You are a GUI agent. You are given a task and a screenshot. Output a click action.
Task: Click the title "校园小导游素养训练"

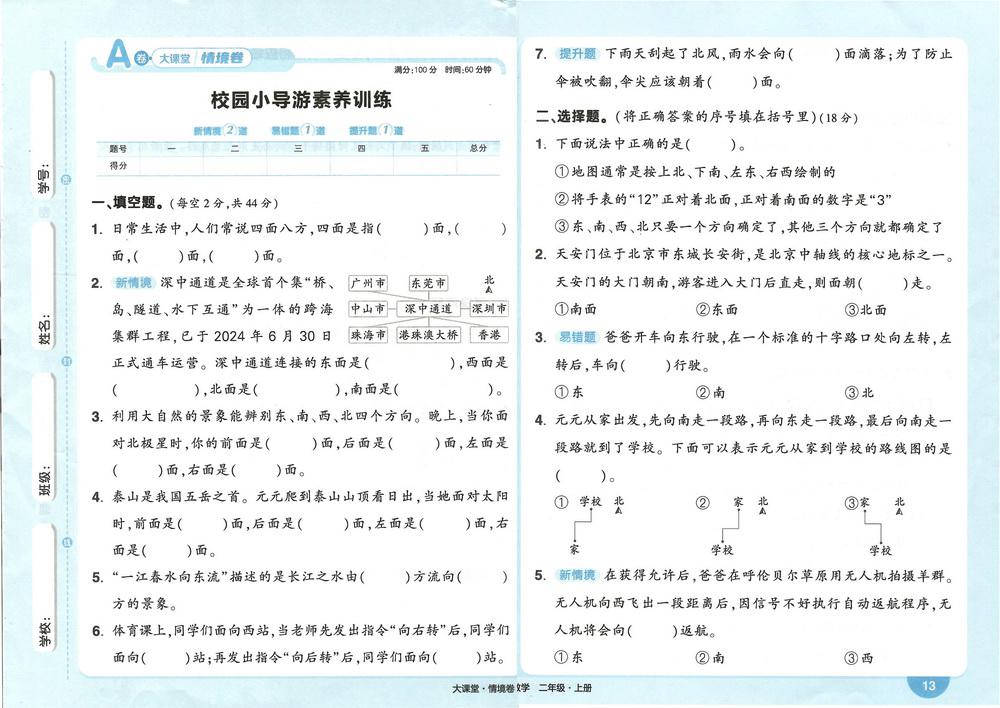pyautogui.click(x=301, y=100)
